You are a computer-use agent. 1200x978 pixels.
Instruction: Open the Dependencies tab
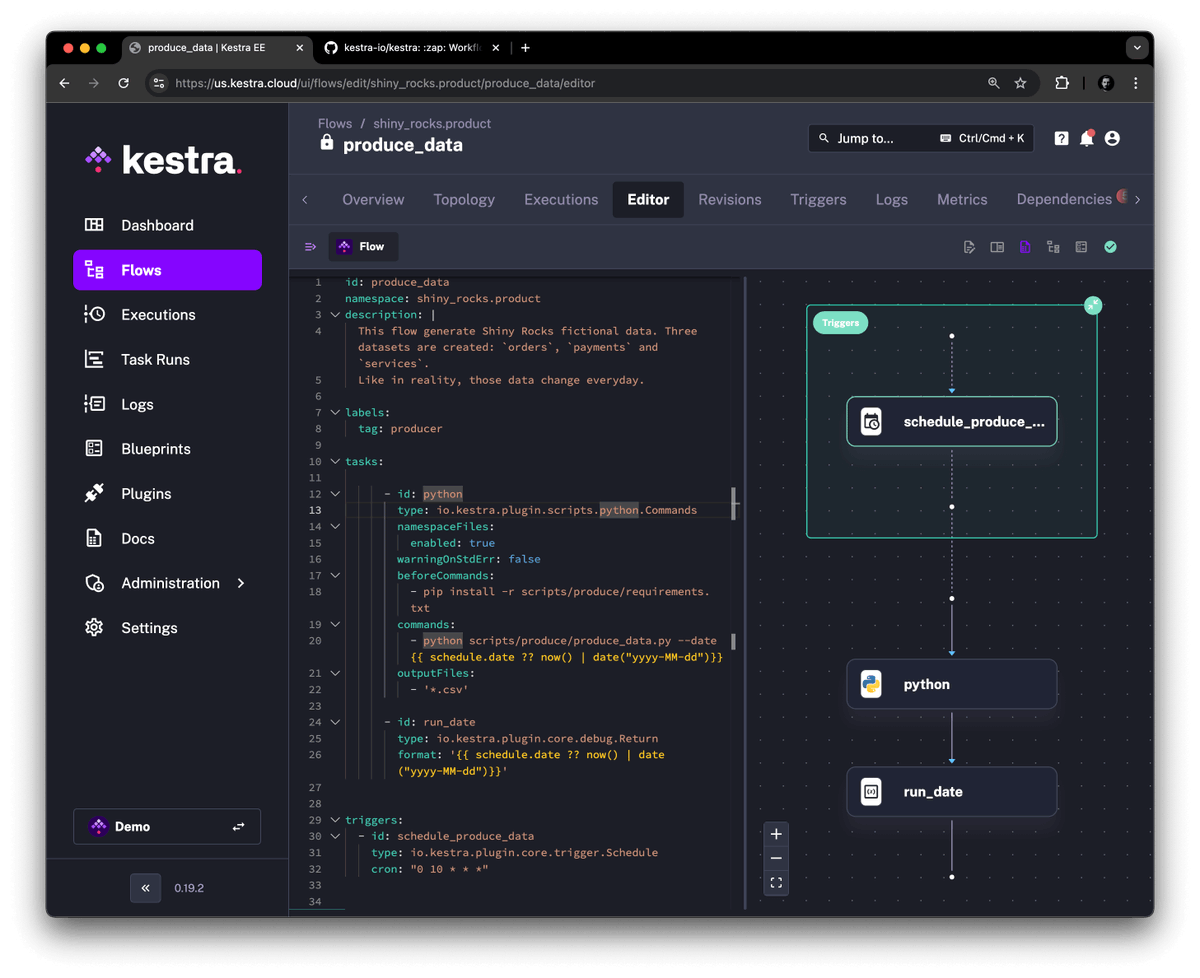1064,199
